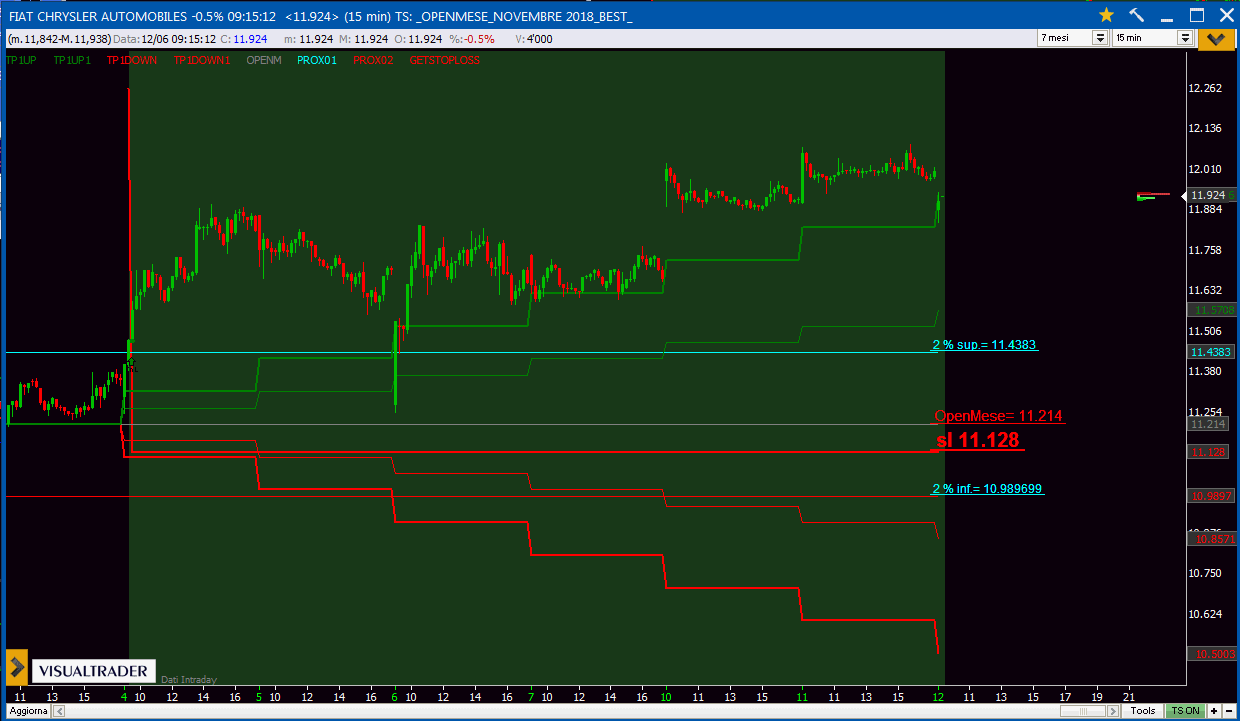Select the OPENM indicator label
The width and height of the screenshot is (1240, 721).
(x=264, y=60)
